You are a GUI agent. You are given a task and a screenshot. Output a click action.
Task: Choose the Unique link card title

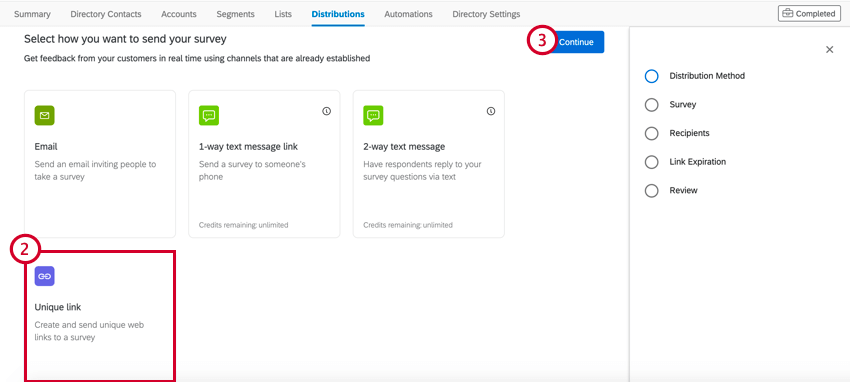pos(58,307)
